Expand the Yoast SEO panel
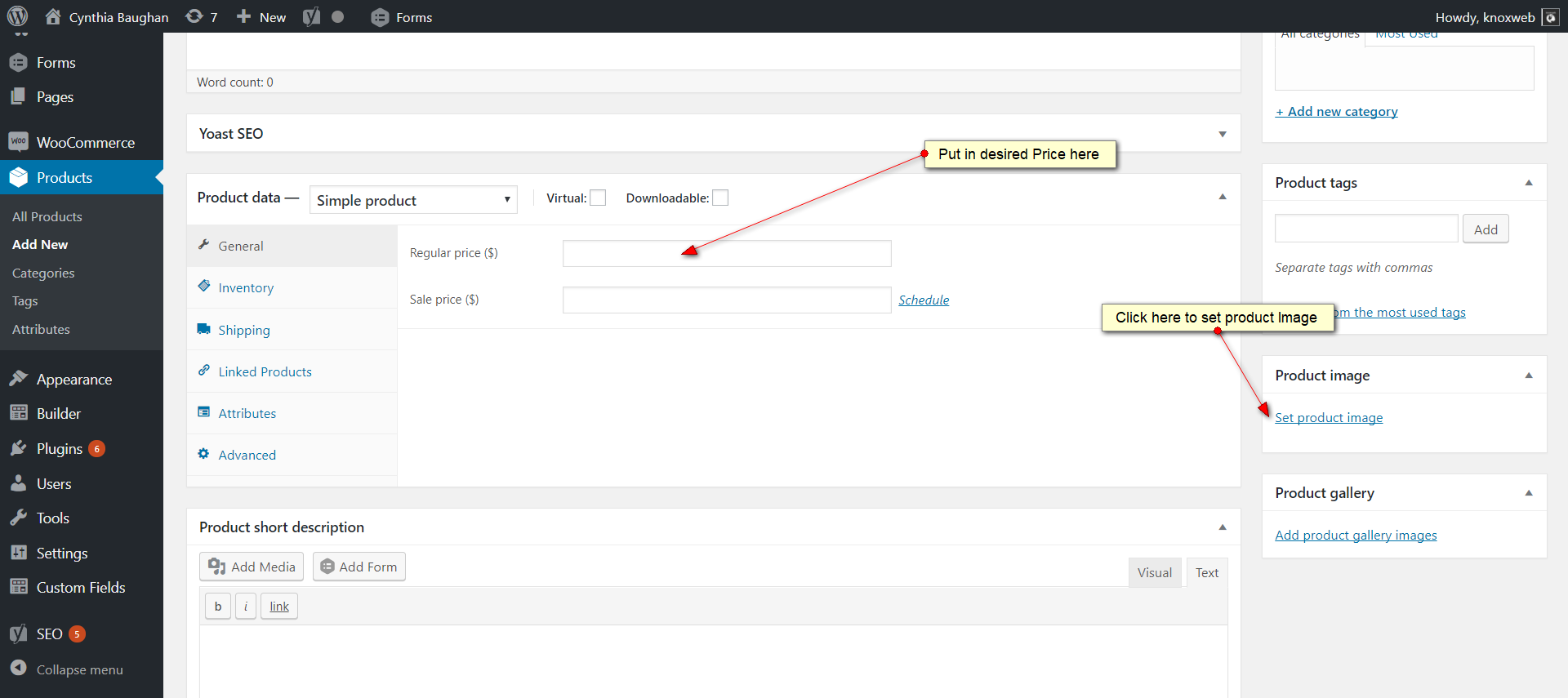The image size is (1568, 698). pos(1223,134)
